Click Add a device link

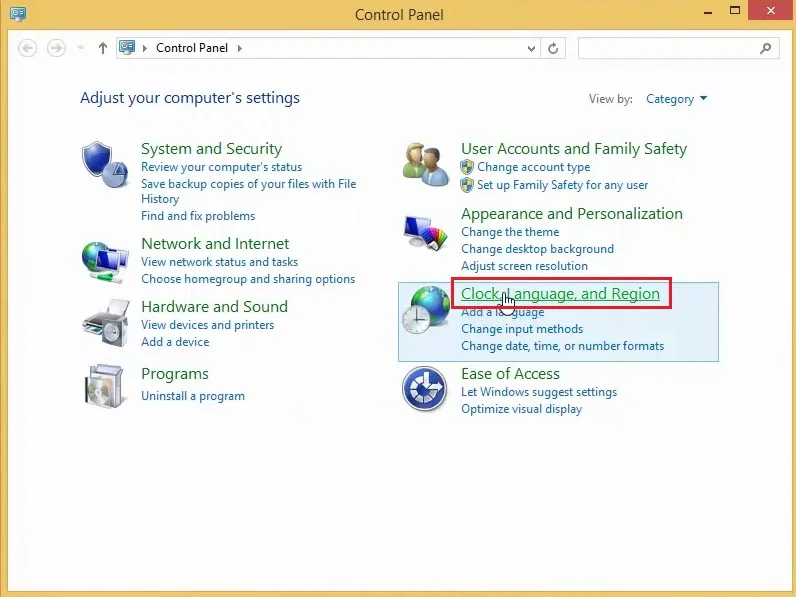[x=175, y=342]
